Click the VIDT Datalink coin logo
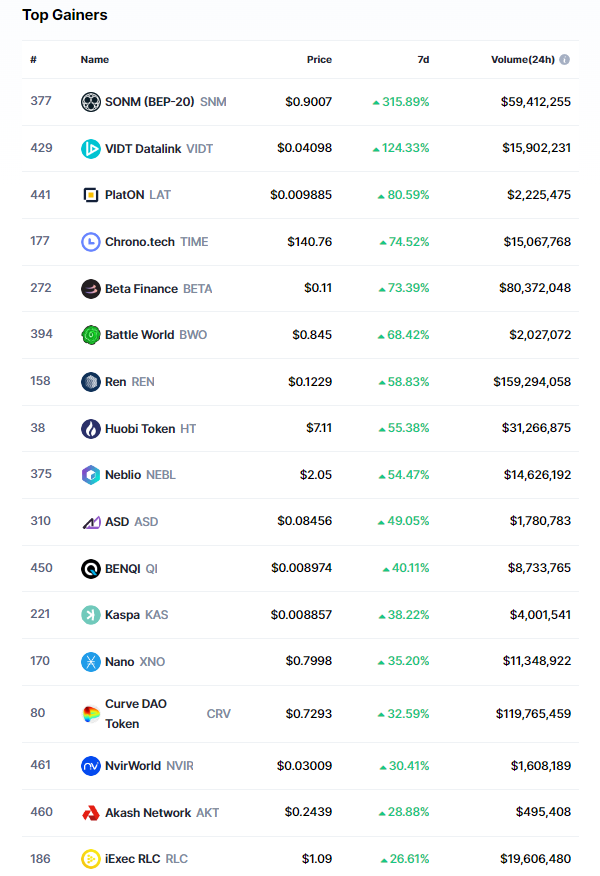Image resolution: width=600 pixels, height=876 pixels. click(x=91, y=149)
